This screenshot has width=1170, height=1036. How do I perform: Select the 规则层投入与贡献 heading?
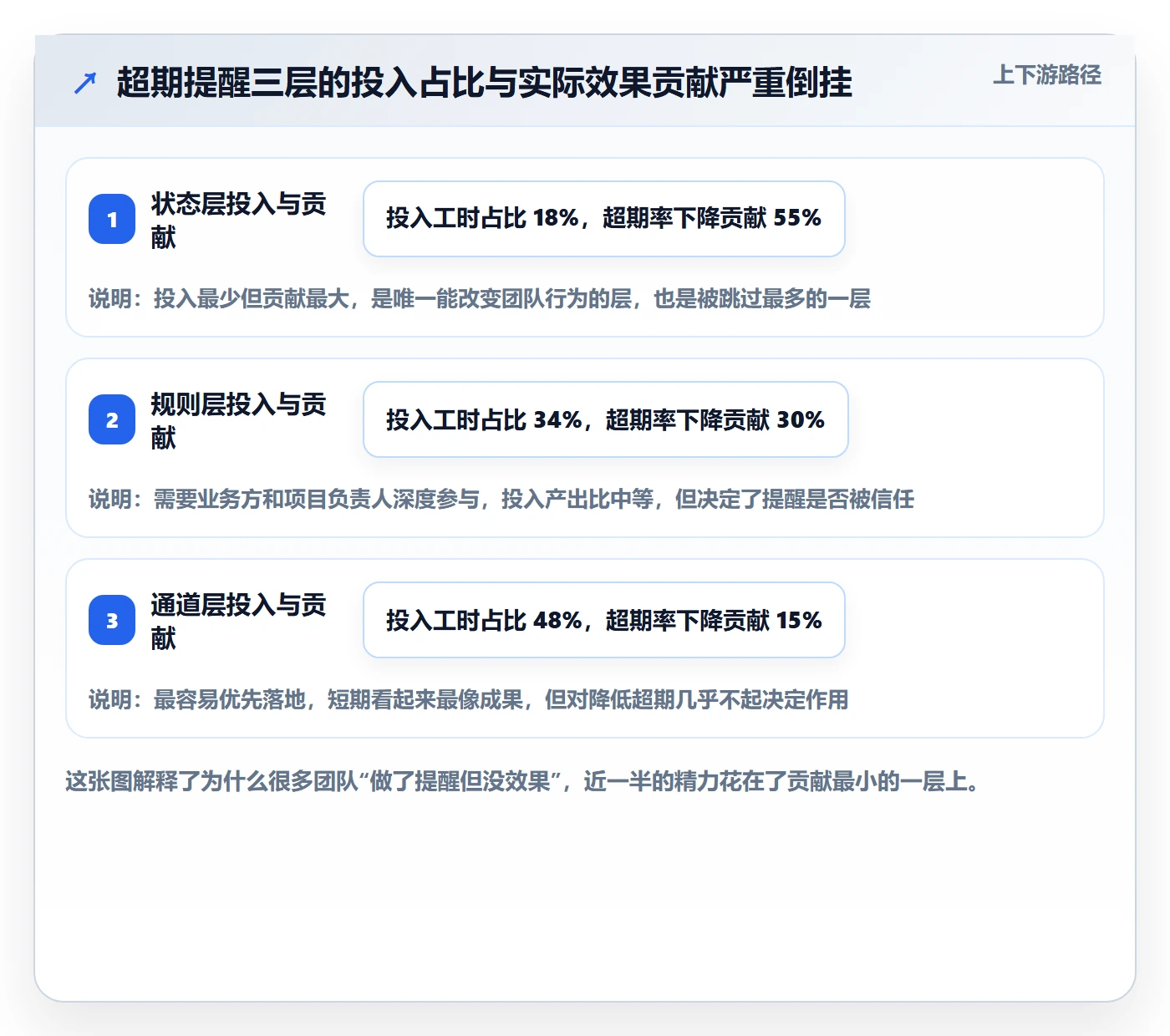(238, 420)
